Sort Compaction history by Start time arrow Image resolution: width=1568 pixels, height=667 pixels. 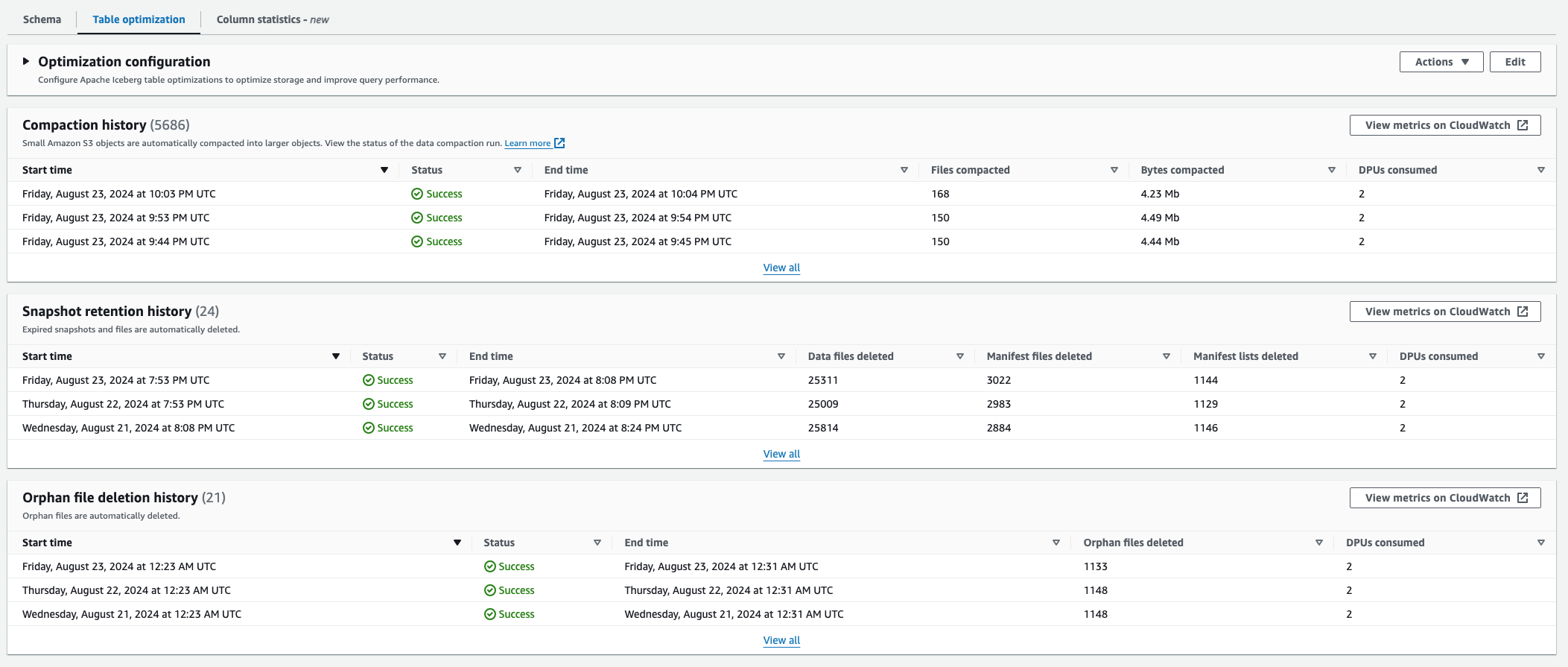384,170
